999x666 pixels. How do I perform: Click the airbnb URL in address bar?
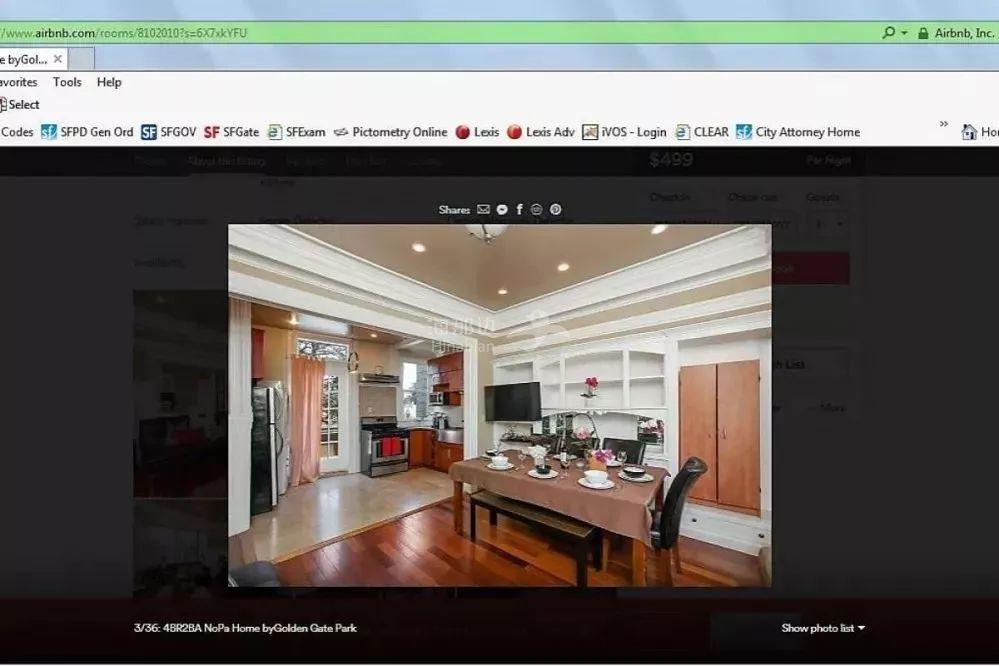[x=125, y=33]
